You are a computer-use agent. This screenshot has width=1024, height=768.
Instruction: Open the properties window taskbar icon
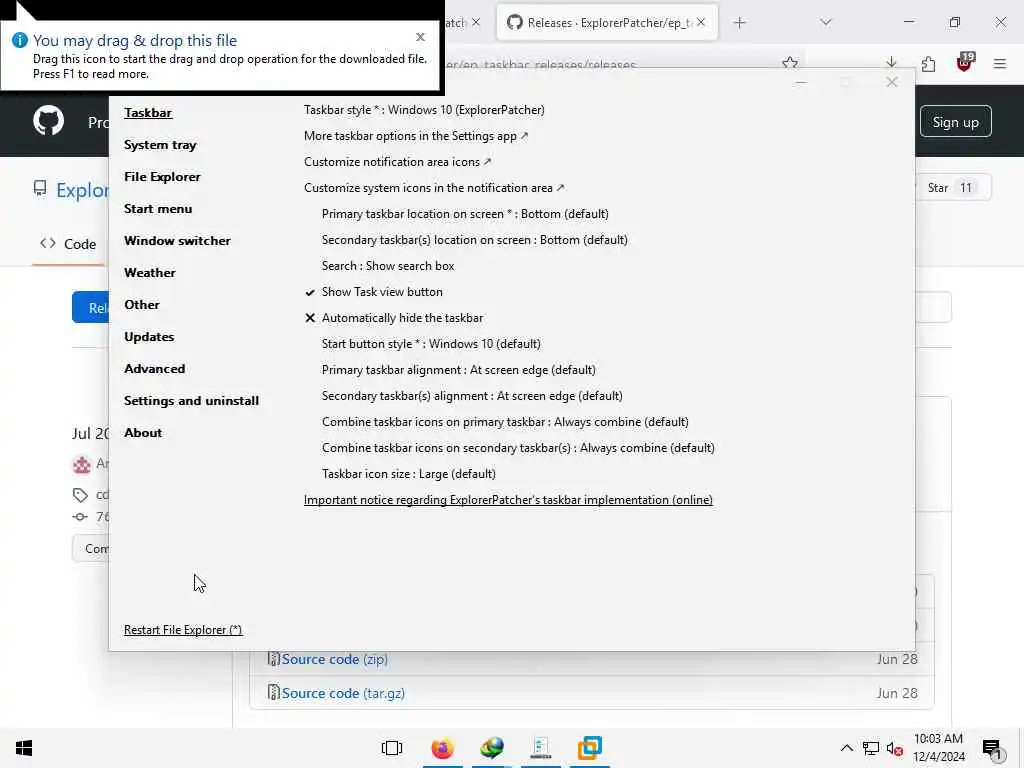point(541,748)
